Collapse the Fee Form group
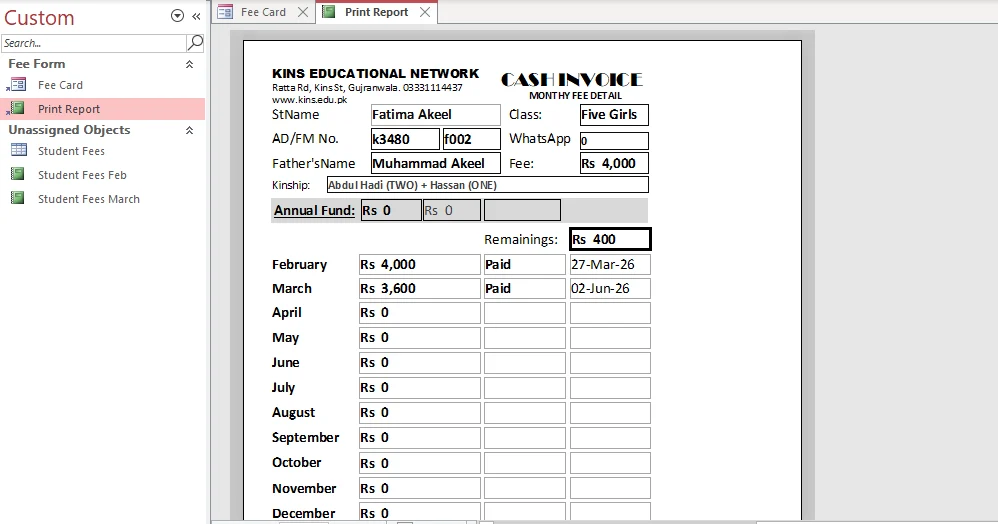Image resolution: width=998 pixels, height=524 pixels. (189, 64)
